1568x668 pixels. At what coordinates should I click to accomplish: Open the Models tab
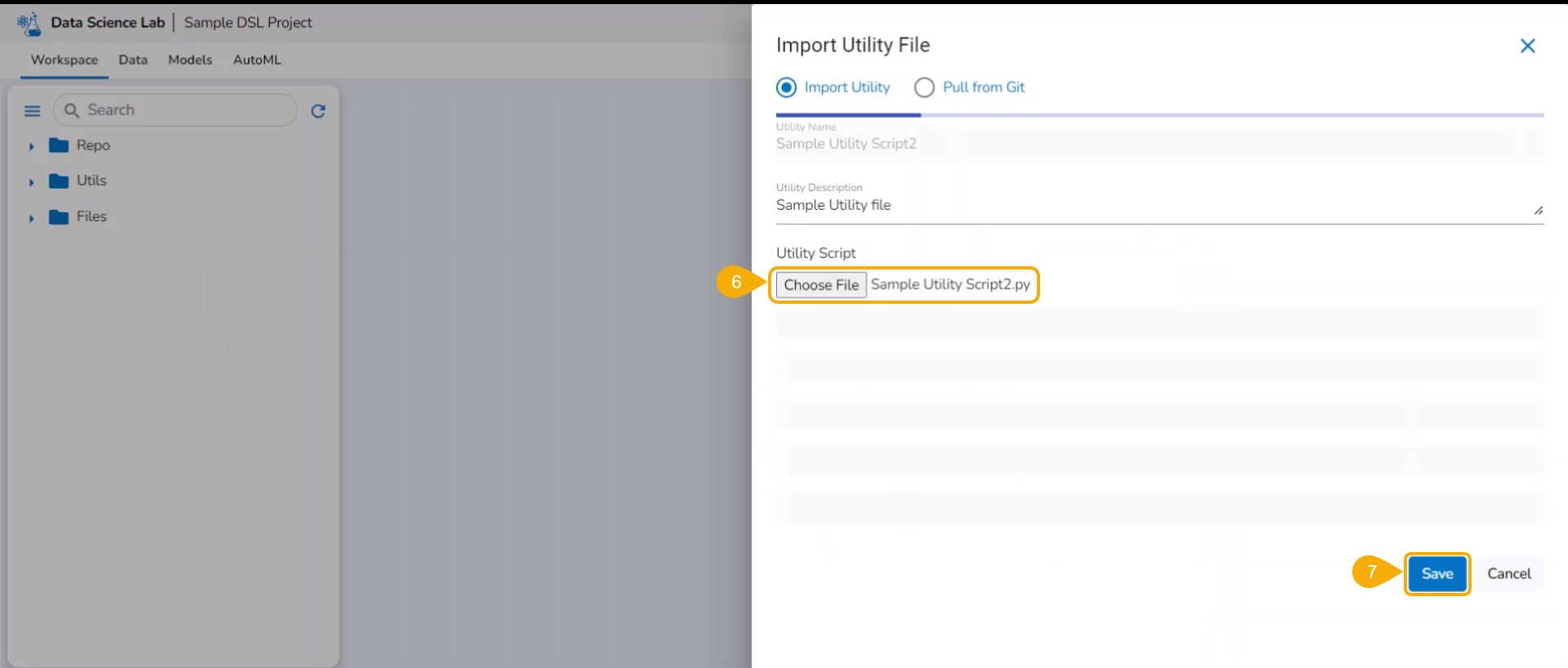coord(190,60)
